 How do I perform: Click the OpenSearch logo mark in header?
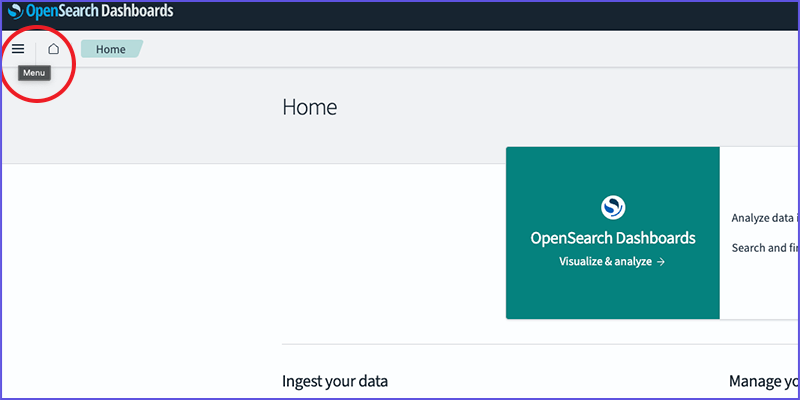[x=15, y=11]
